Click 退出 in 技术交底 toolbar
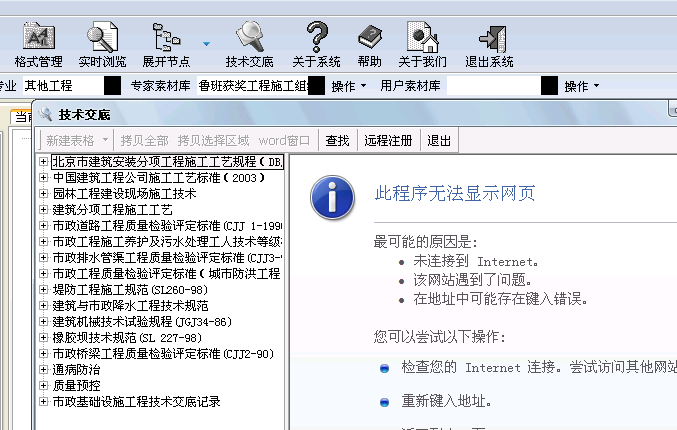The height and width of the screenshot is (430, 677). [x=439, y=140]
